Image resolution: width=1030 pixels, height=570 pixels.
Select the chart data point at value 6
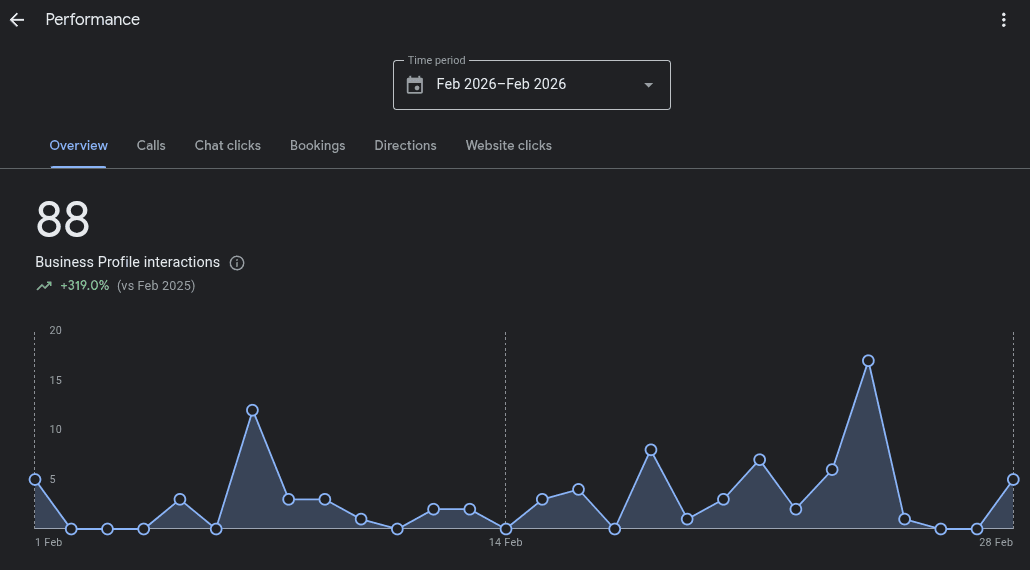click(x=832, y=470)
